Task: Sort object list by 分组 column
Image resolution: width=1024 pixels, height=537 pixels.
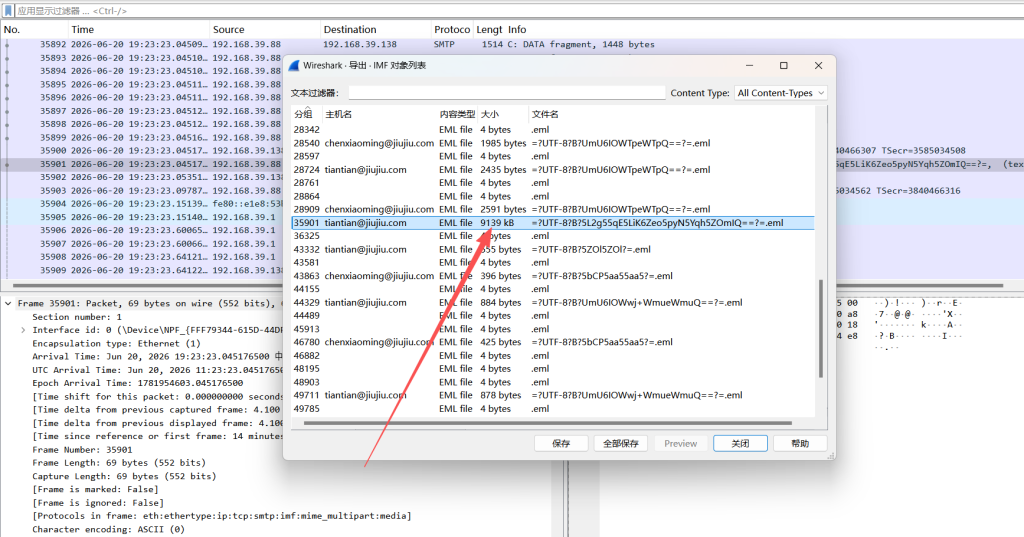Action: click(x=306, y=114)
